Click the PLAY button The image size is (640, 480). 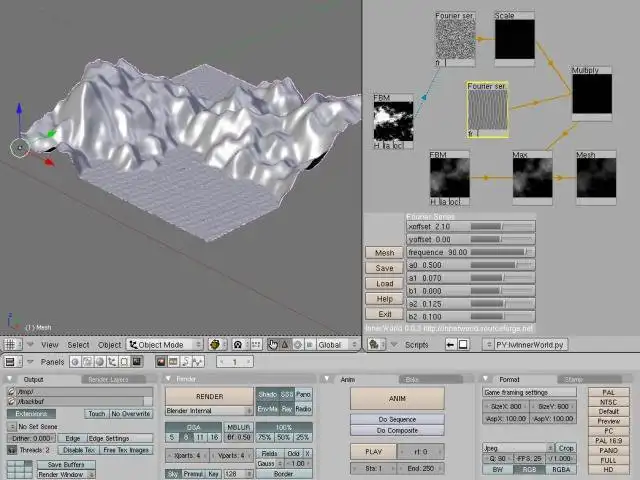click(373, 452)
